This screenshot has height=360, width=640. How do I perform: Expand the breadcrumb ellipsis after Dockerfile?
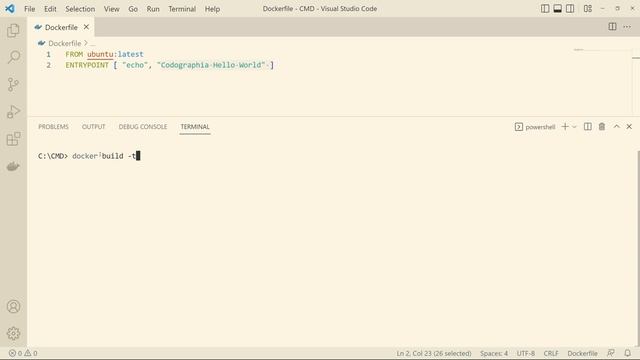93,43
